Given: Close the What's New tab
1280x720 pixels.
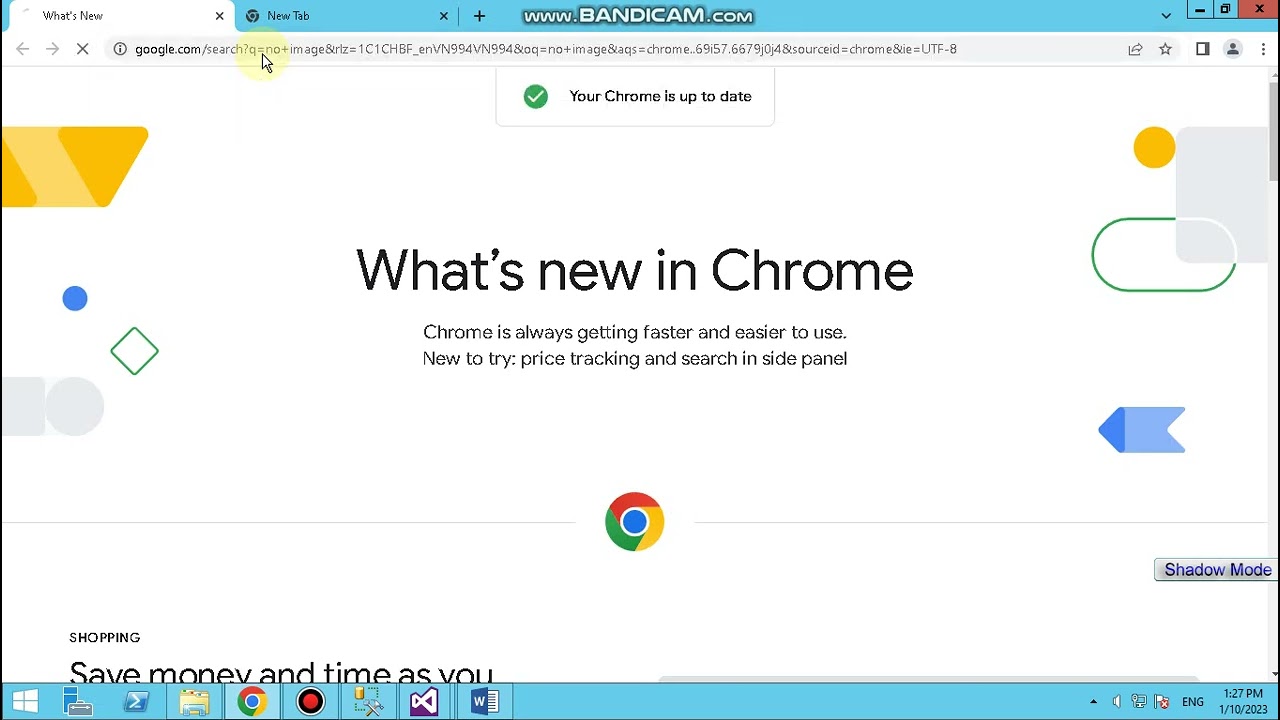Looking at the screenshot, I should pos(220,16).
